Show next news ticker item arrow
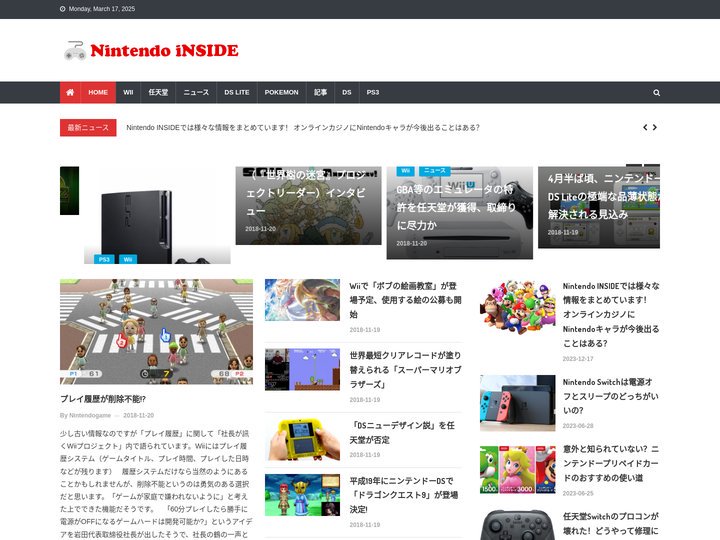The image size is (720, 540). coord(655,127)
